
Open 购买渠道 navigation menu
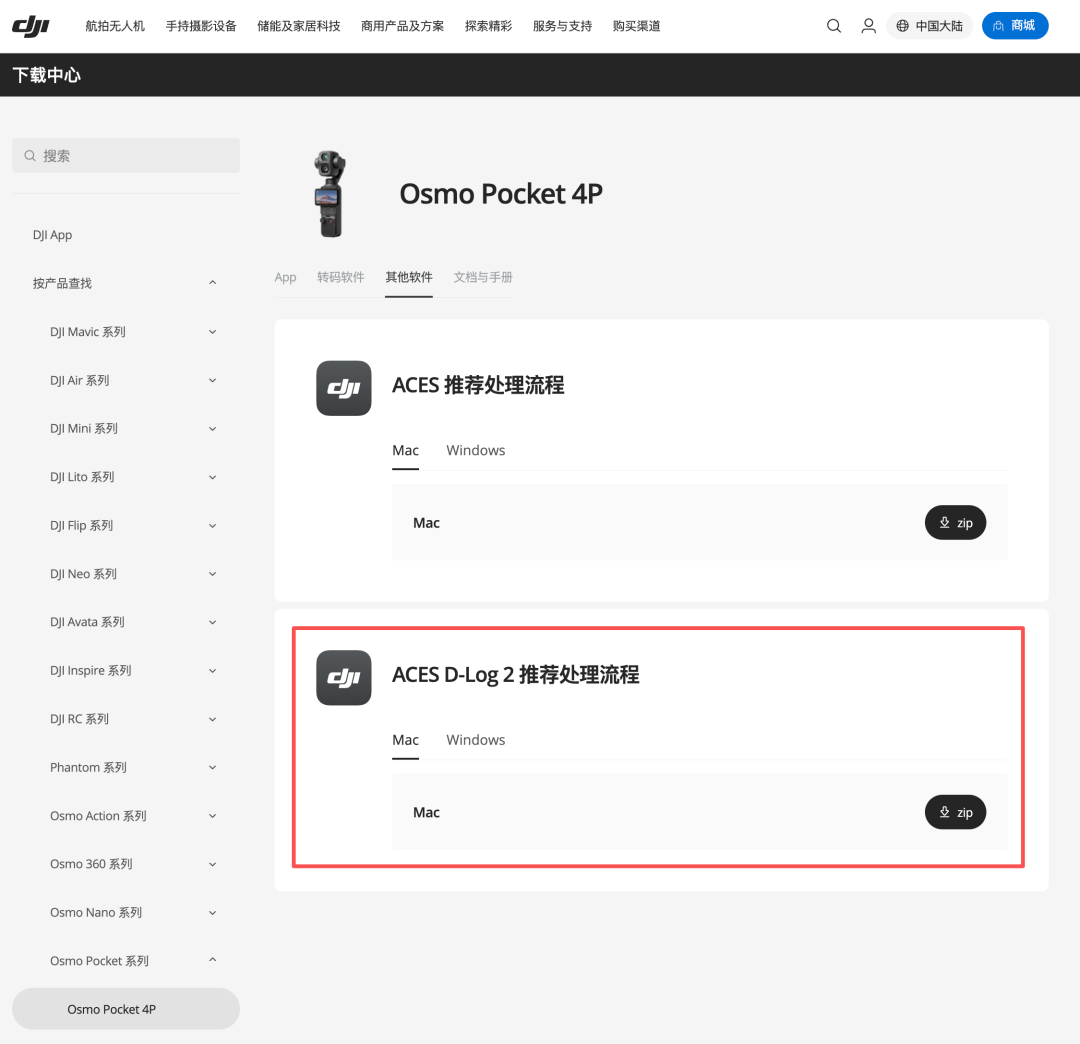coord(636,26)
